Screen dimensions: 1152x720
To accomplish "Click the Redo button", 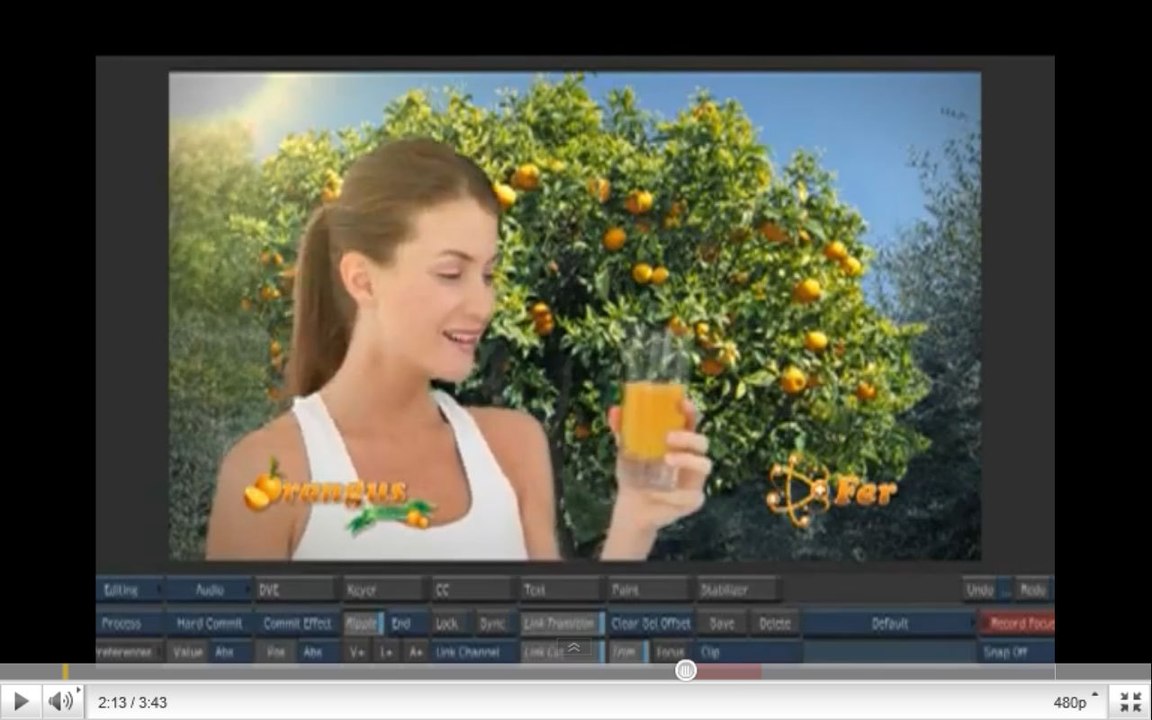I will point(1033,589).
